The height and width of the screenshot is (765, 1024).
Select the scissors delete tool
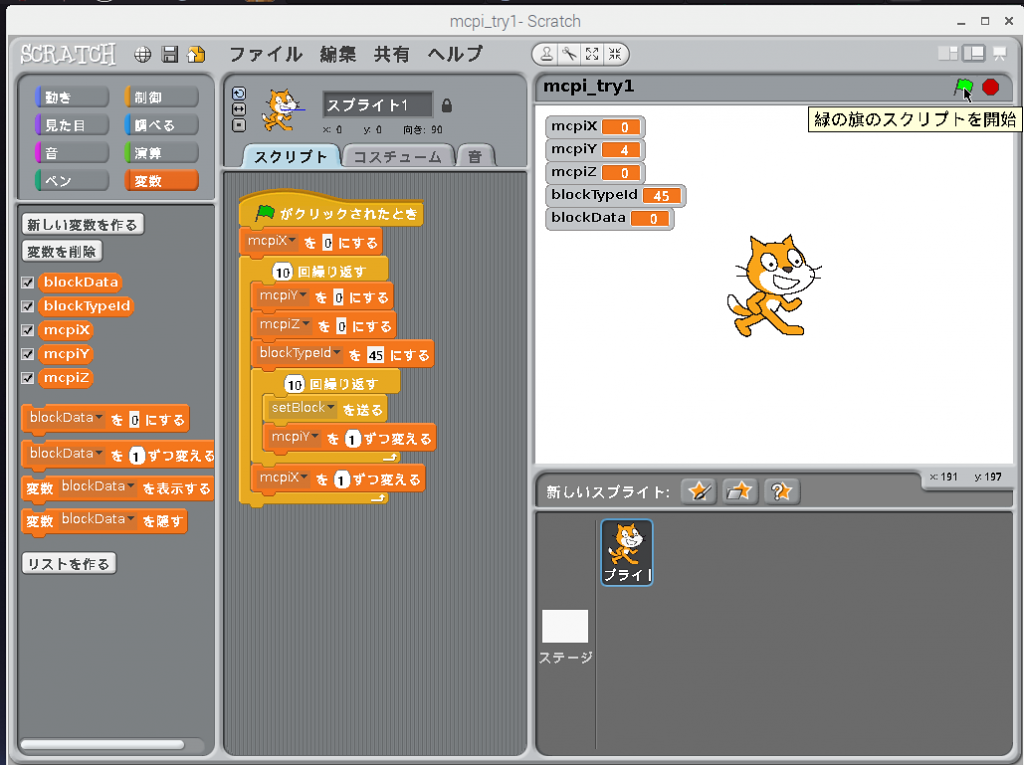569,54
